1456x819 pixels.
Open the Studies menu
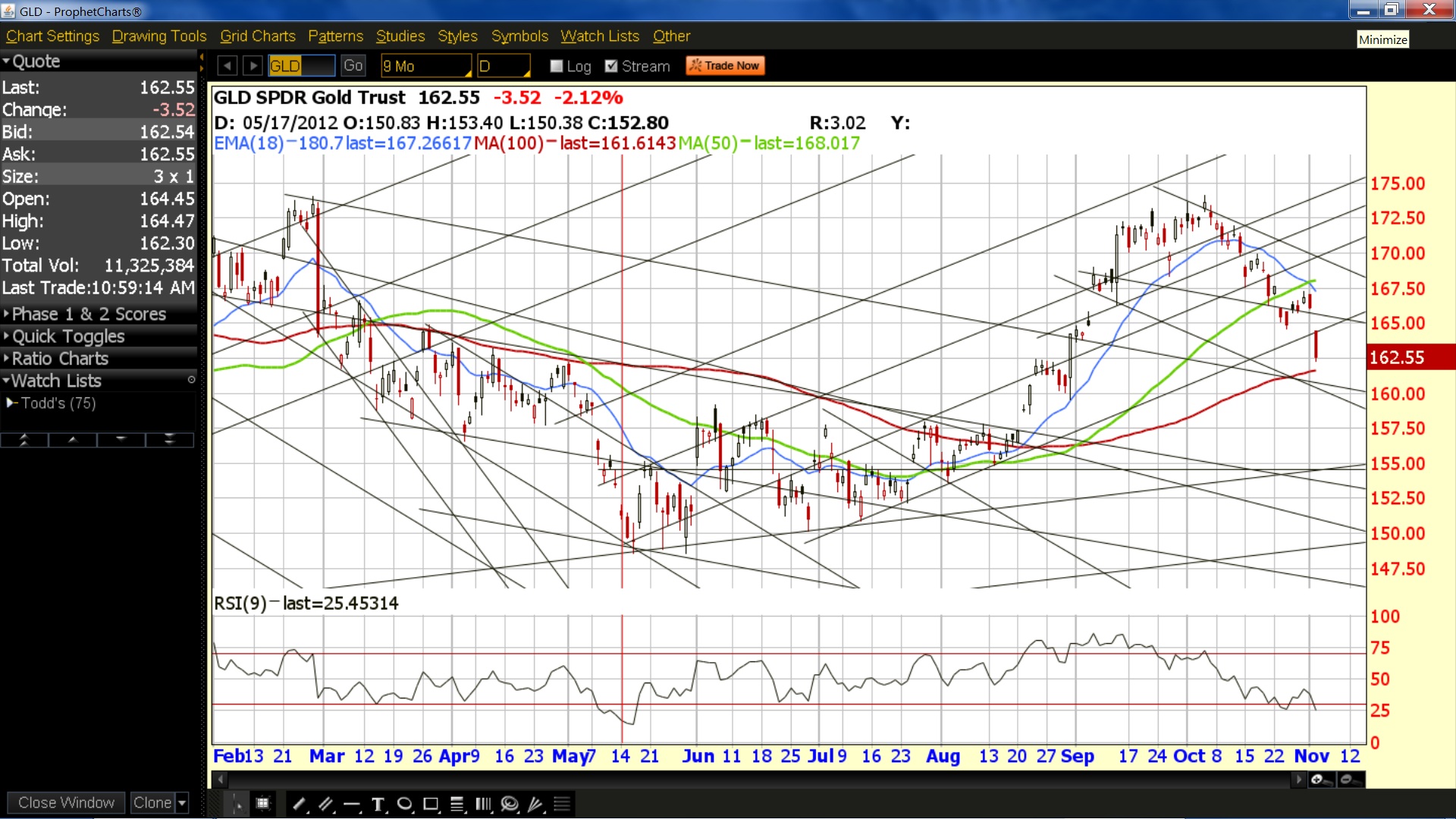400,36
